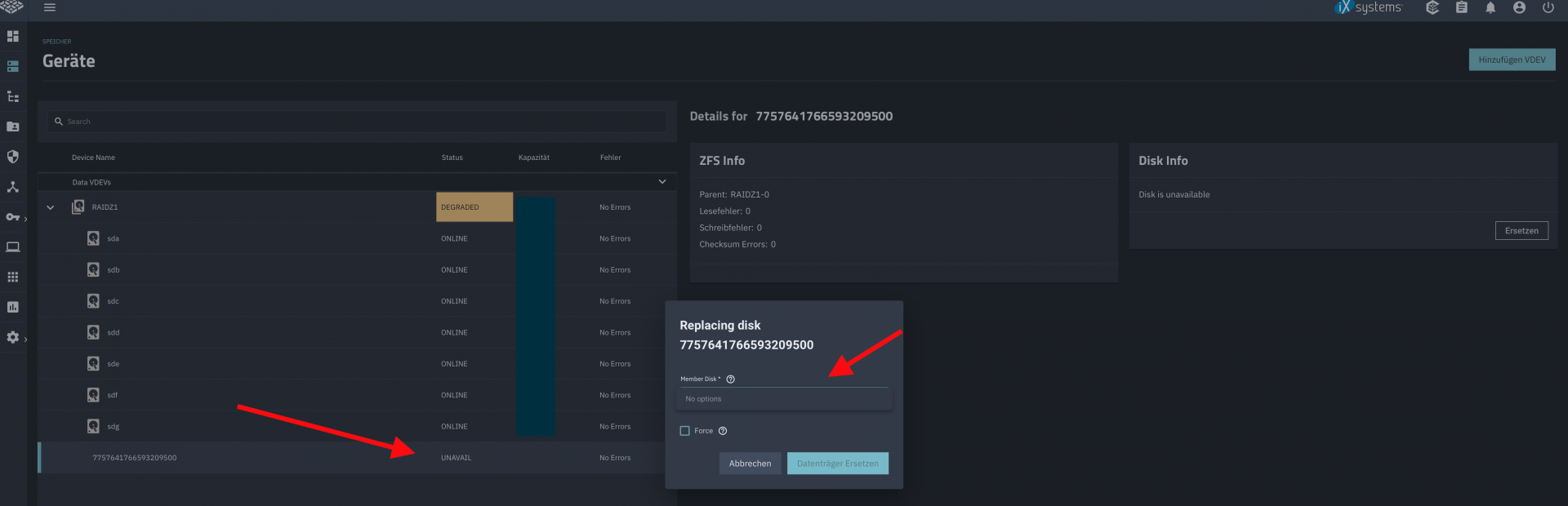Click Abbrechen in the dialog
This screenshot has height=506, width=1568.
point(750,464)
